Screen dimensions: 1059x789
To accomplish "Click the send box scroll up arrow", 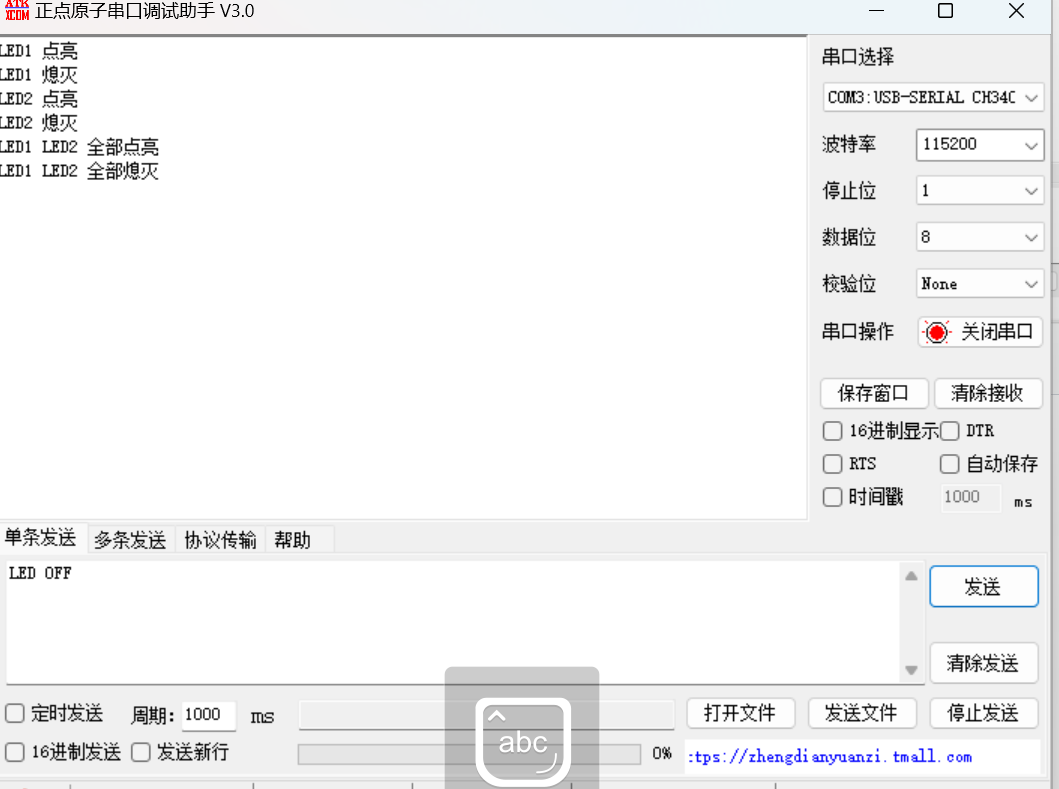I will tap(911, 576).
